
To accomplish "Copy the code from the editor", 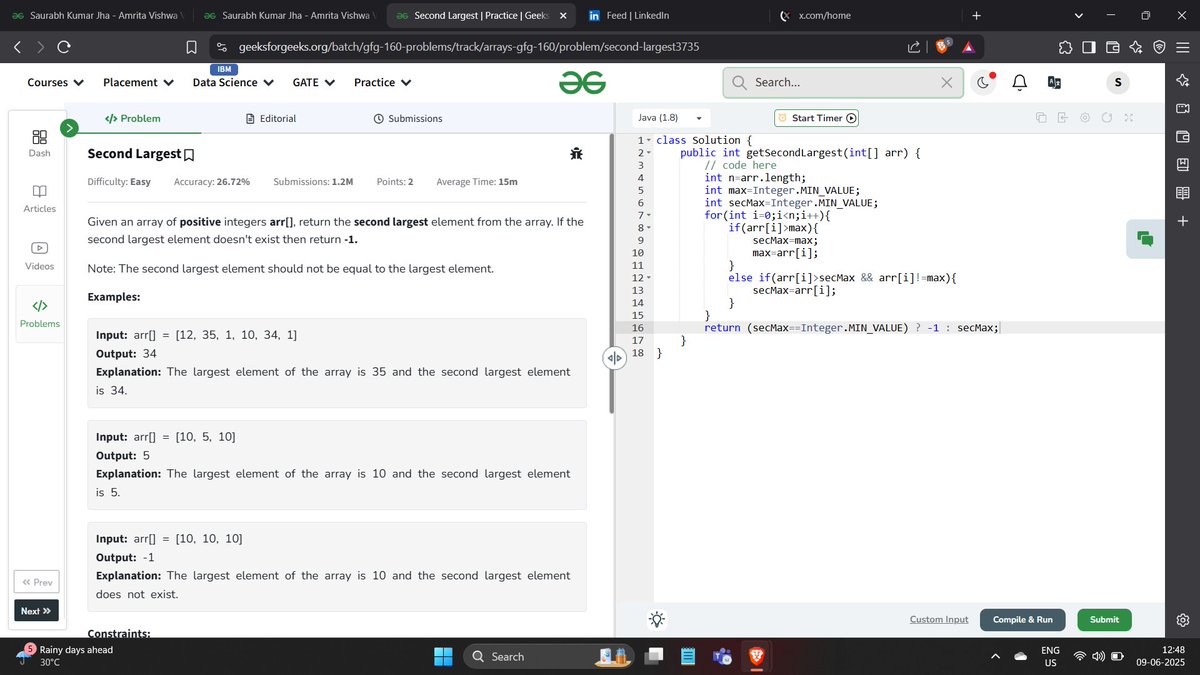I will pyautogui.click(x=1042, y=118).
